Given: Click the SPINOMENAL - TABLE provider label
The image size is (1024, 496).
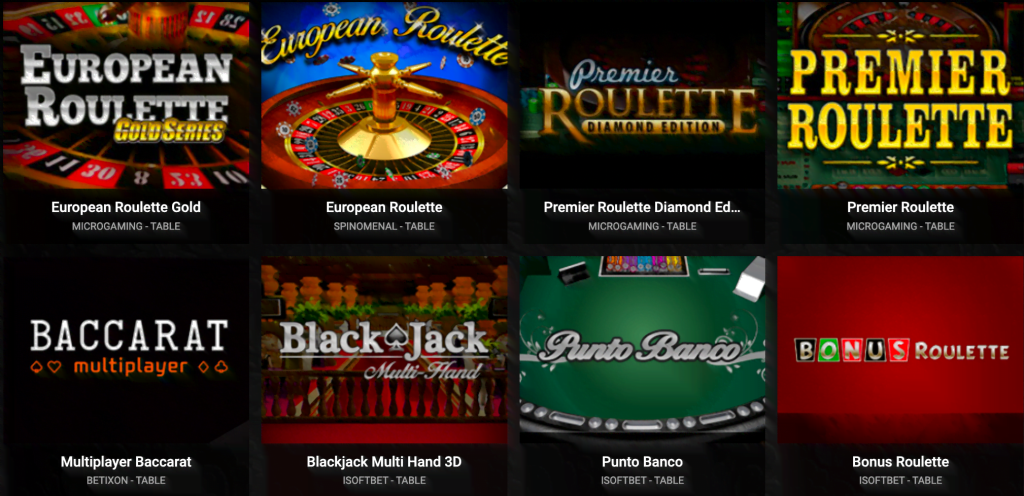Looking at the screenshot, I should tap(384, 226).
